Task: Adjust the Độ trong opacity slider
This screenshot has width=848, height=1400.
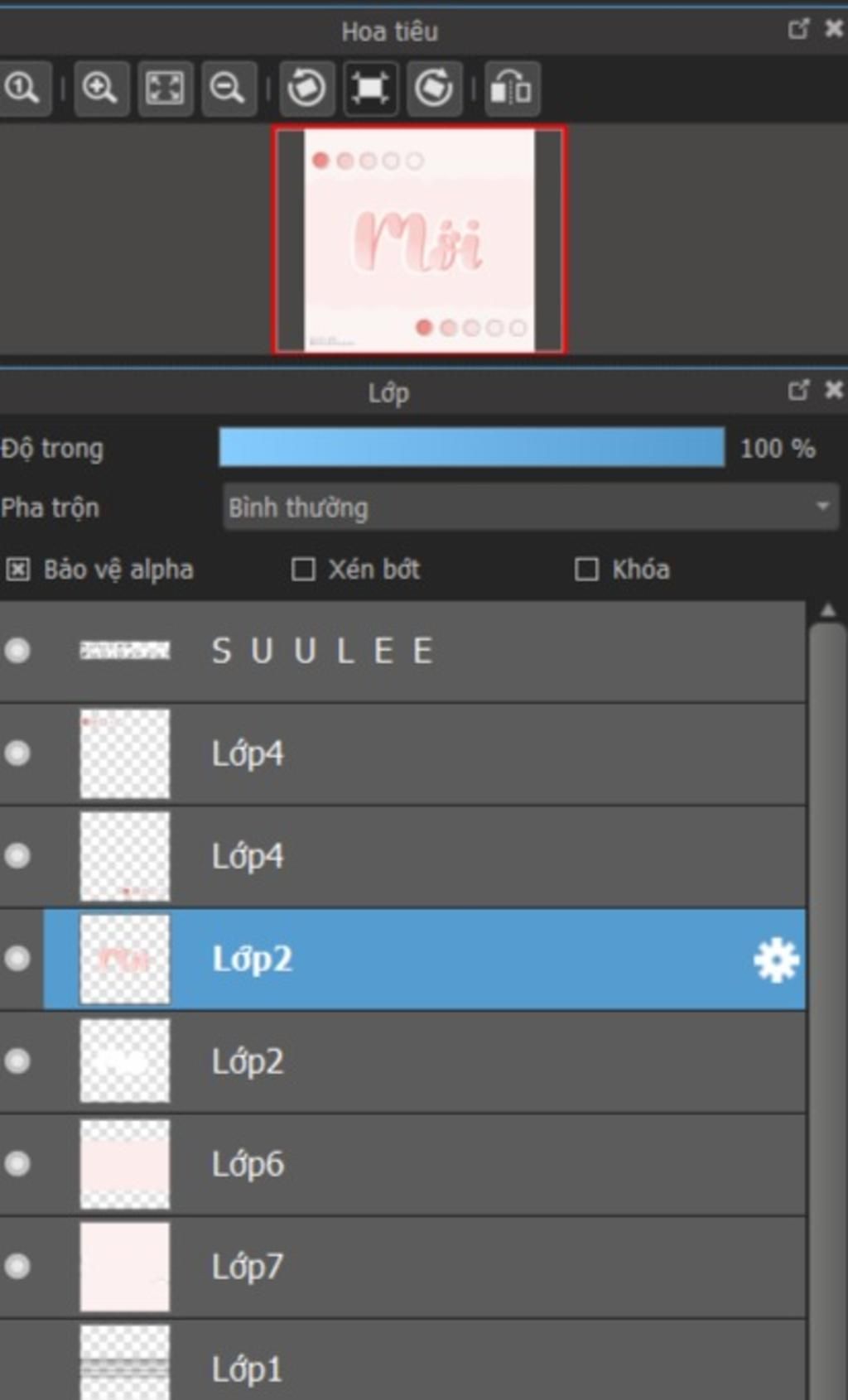Action: [x=471, y=448]
